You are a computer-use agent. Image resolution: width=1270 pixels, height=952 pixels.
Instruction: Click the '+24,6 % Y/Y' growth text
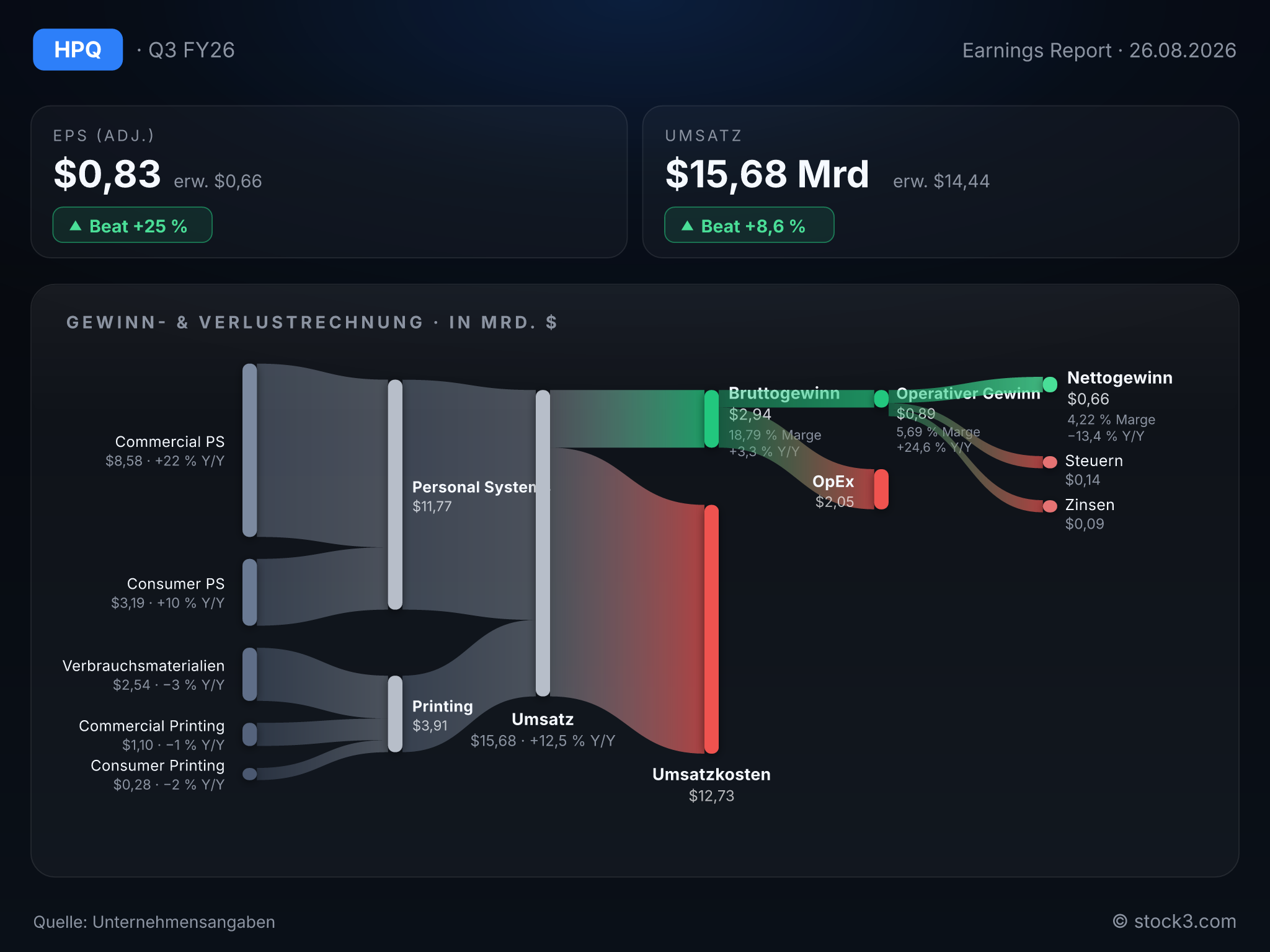(x=934, y=447)
